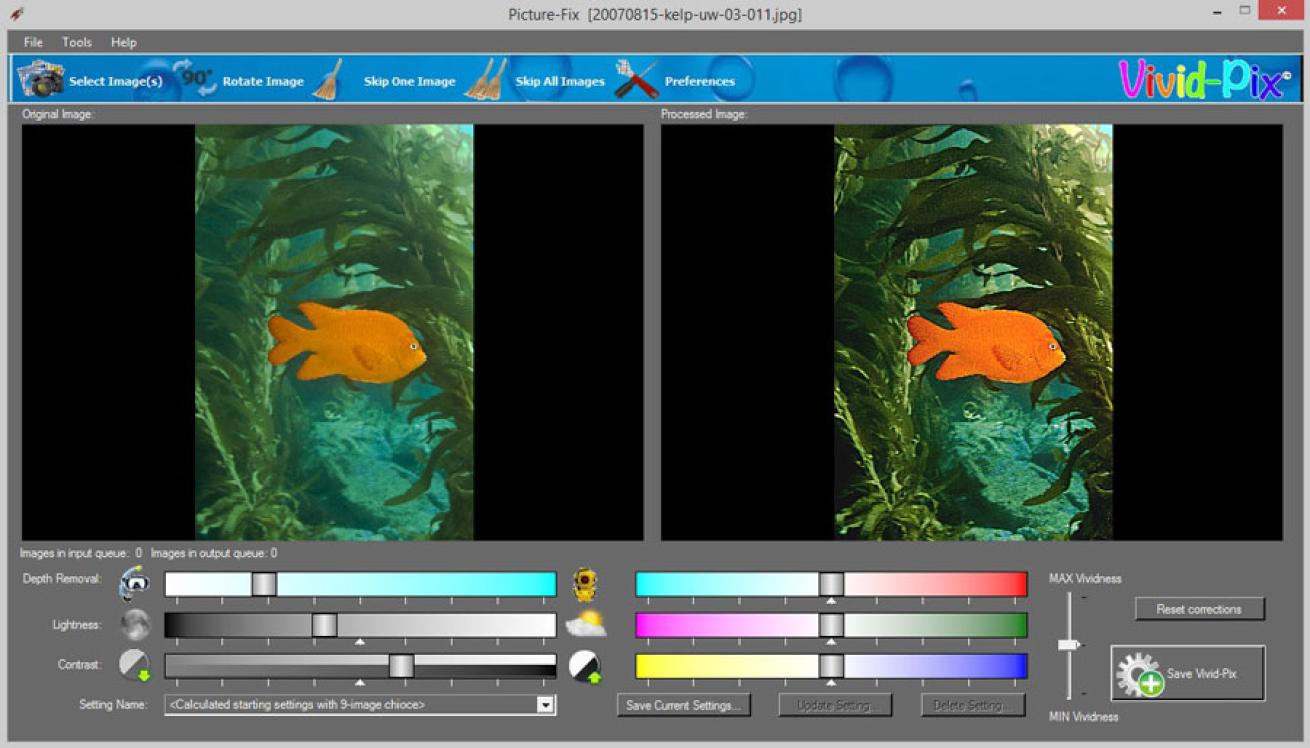
Task: Open the File menu
Action: [x=33, y=42]
